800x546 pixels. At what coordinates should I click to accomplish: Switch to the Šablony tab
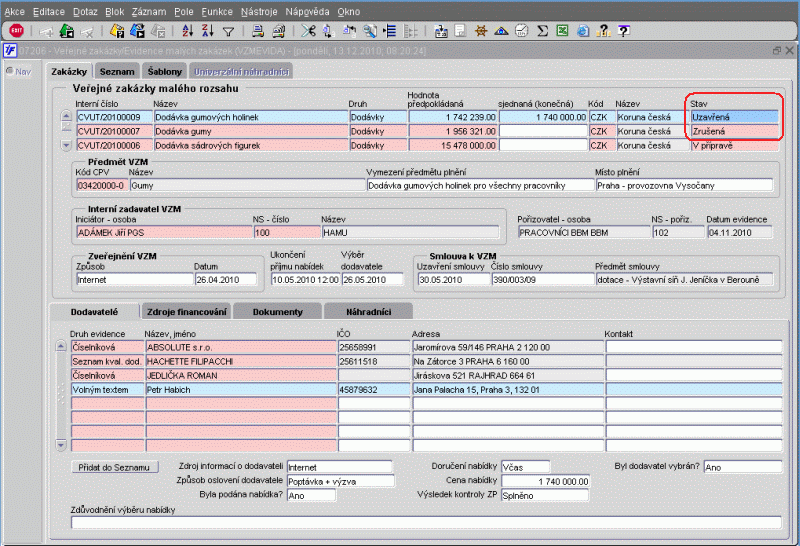(165, 71)
